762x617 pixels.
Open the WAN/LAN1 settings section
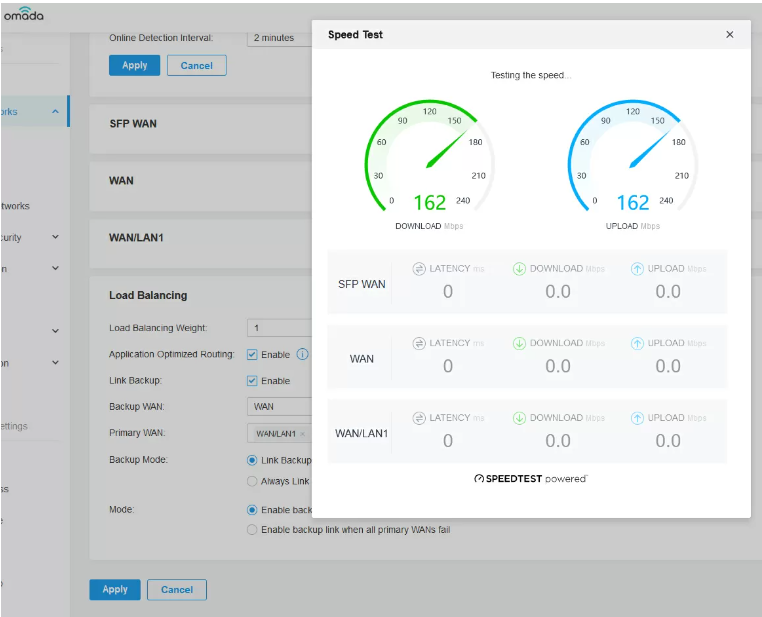[136, 238]
